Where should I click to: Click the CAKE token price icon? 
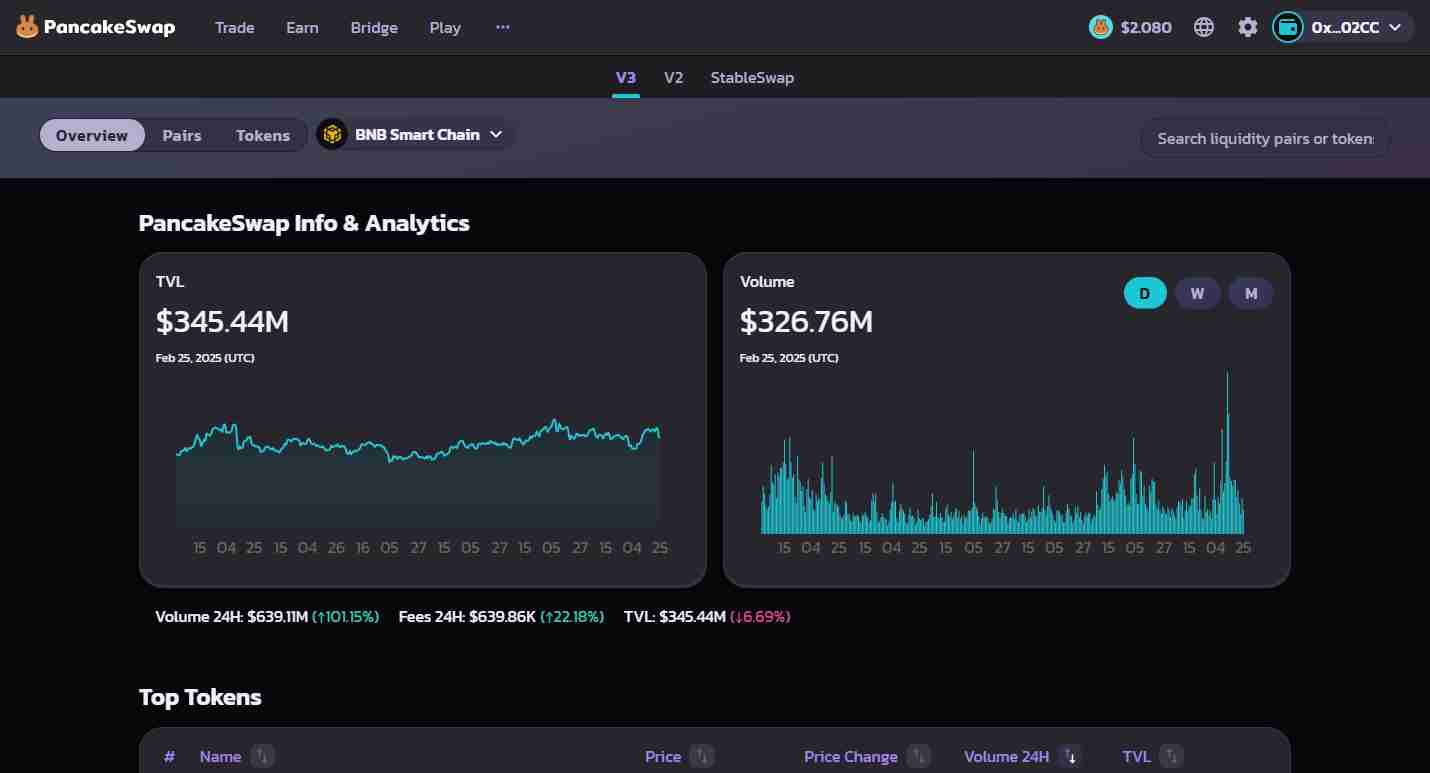click(x=1101, y=27)
